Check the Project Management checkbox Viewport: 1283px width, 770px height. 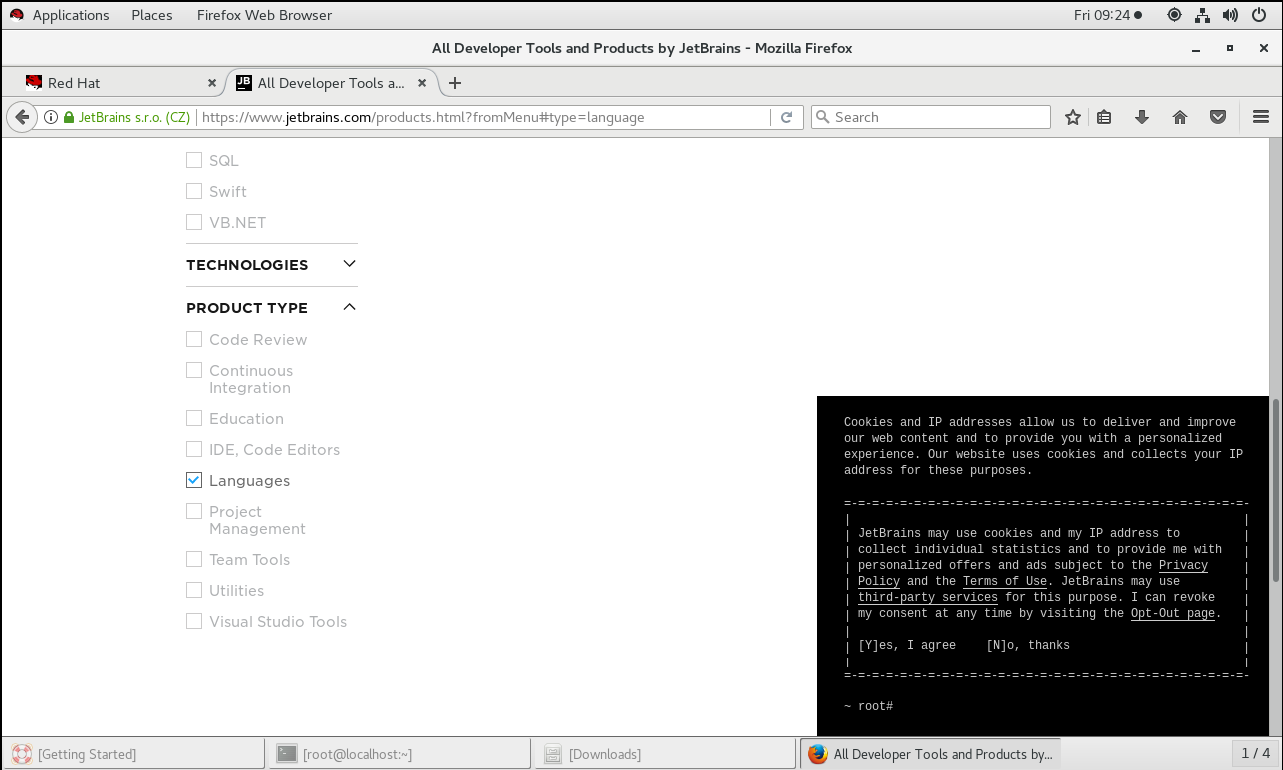pos(194,511)
